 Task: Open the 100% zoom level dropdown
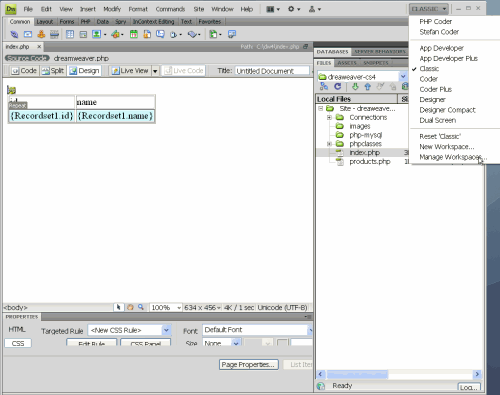point(179,307)
